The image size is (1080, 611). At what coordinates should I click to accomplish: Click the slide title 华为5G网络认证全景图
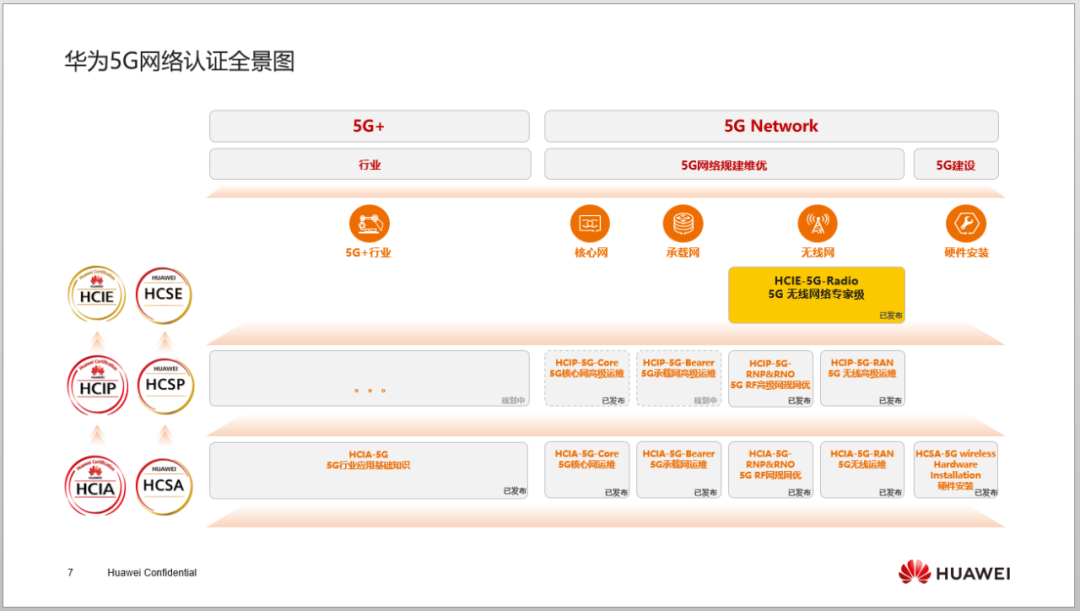coord(180,61)
